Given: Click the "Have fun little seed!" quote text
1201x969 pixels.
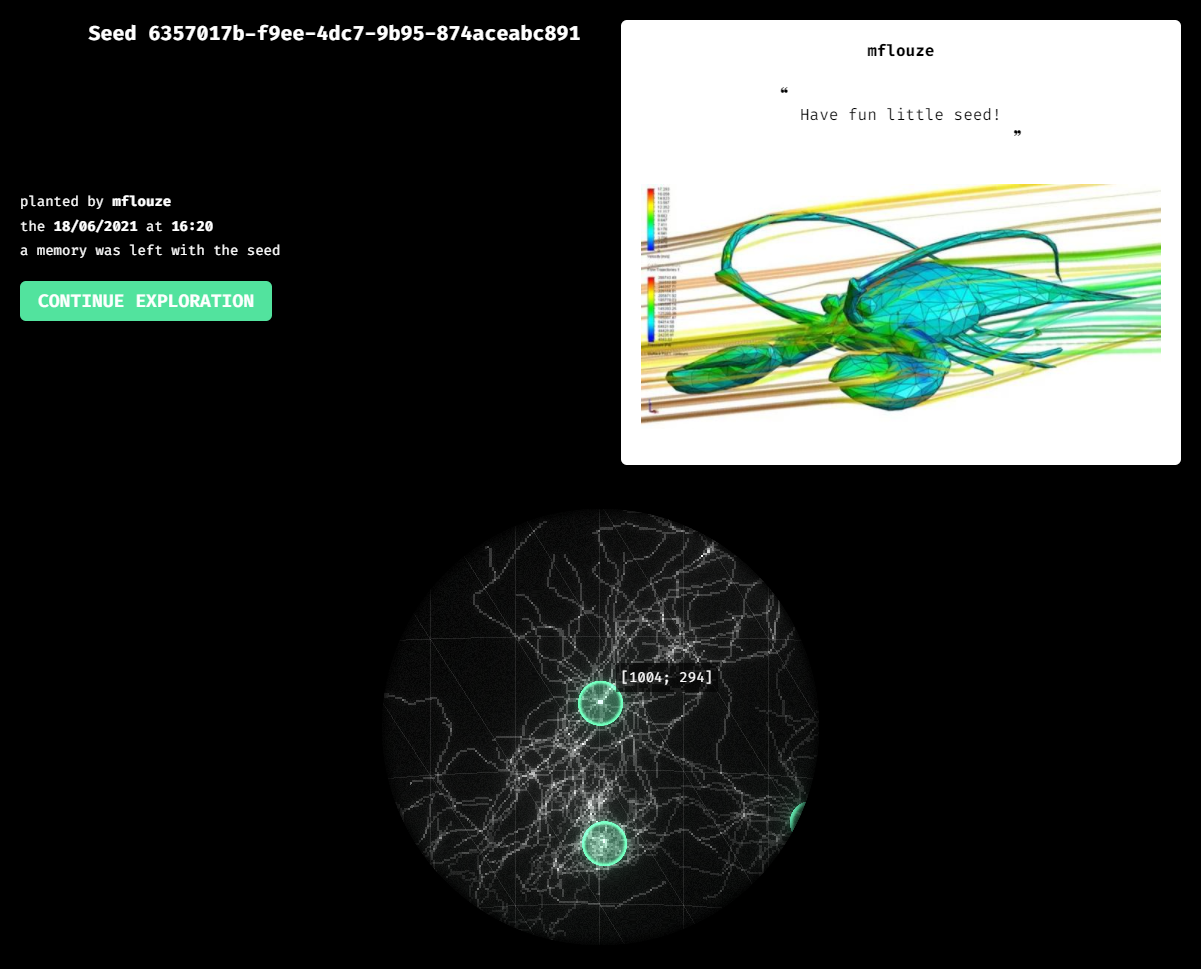Looking at the screenshot, I should (x=900, y=115).
